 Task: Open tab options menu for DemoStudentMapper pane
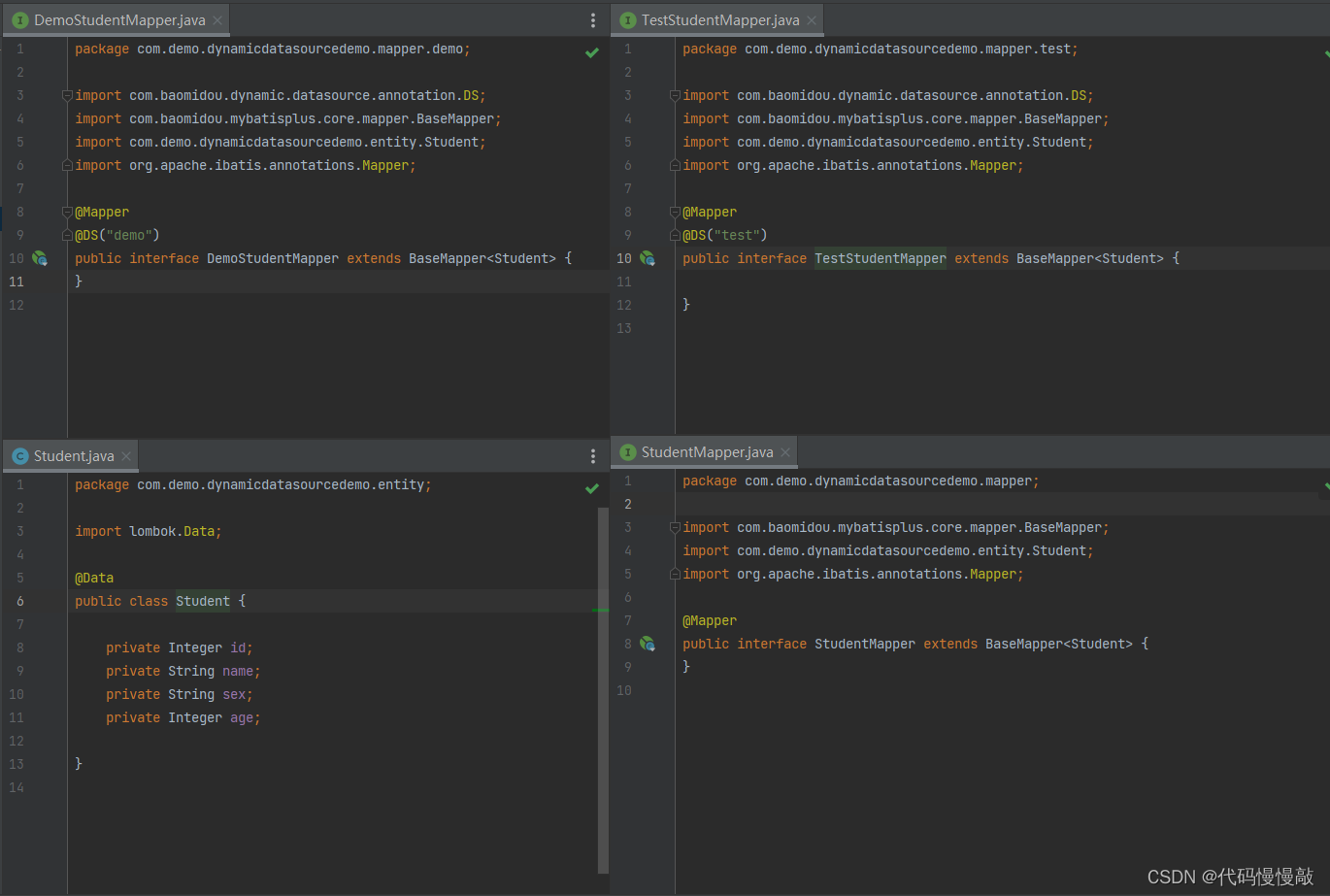(593, 20)
